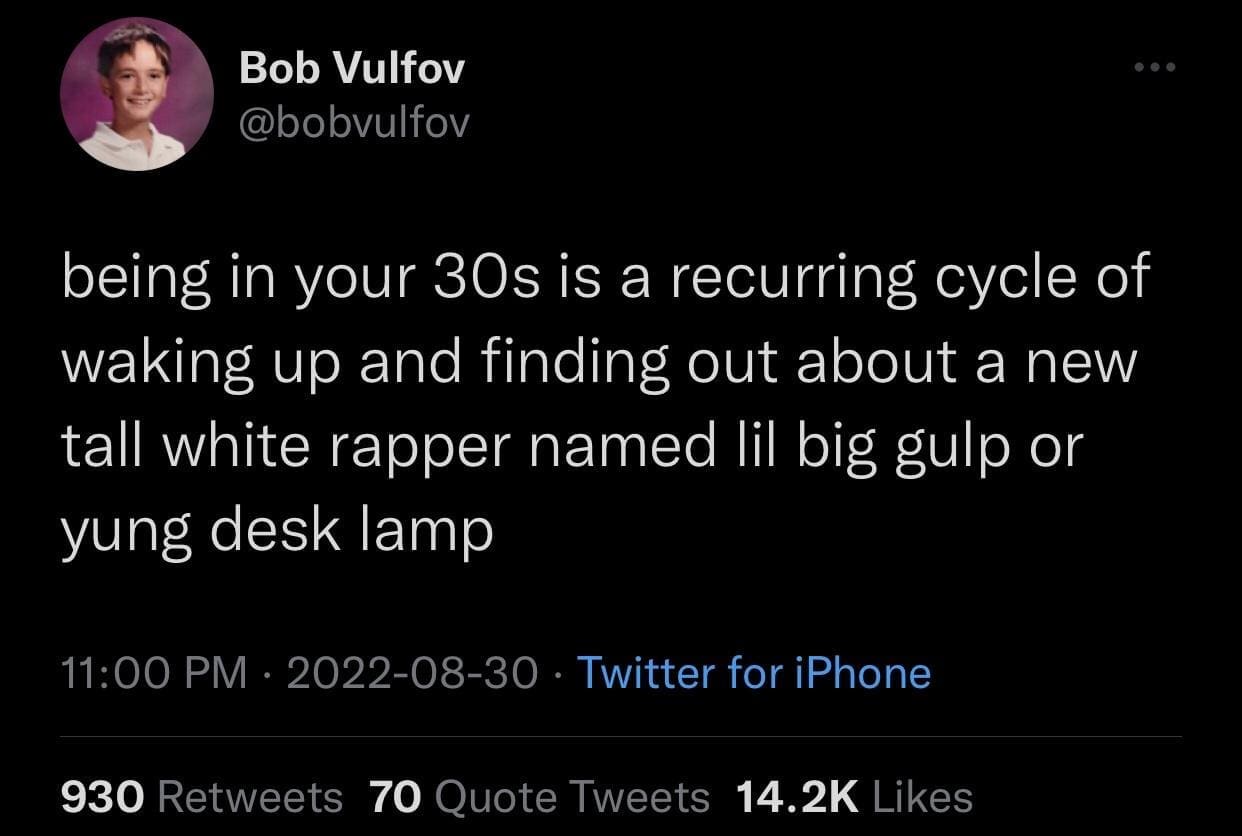Viewport: 1242px width, 836px height.
Task: Click the number 70 before Quote Tweets
Action: 397,797
